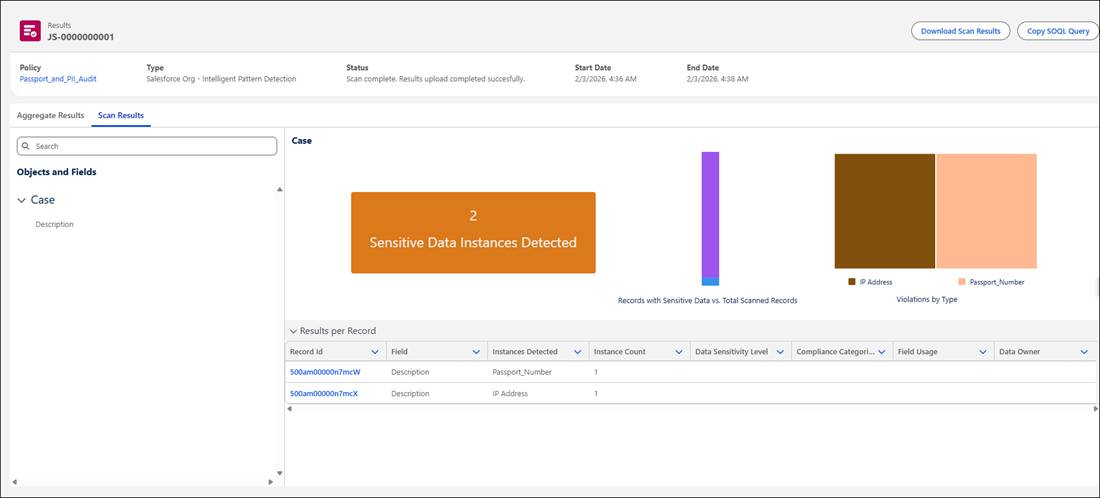The image size is (1100, 498).
Task: Select the Description field under Case
Action: coord(55,224)
